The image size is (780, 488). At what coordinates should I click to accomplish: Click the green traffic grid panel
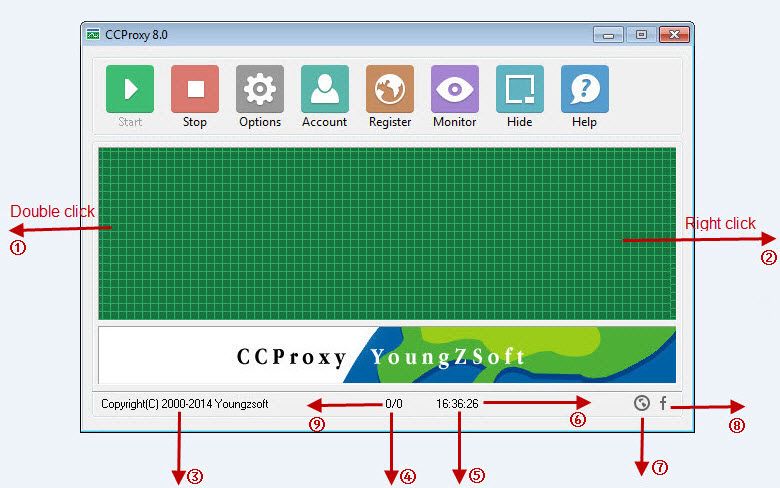point(387,233)
